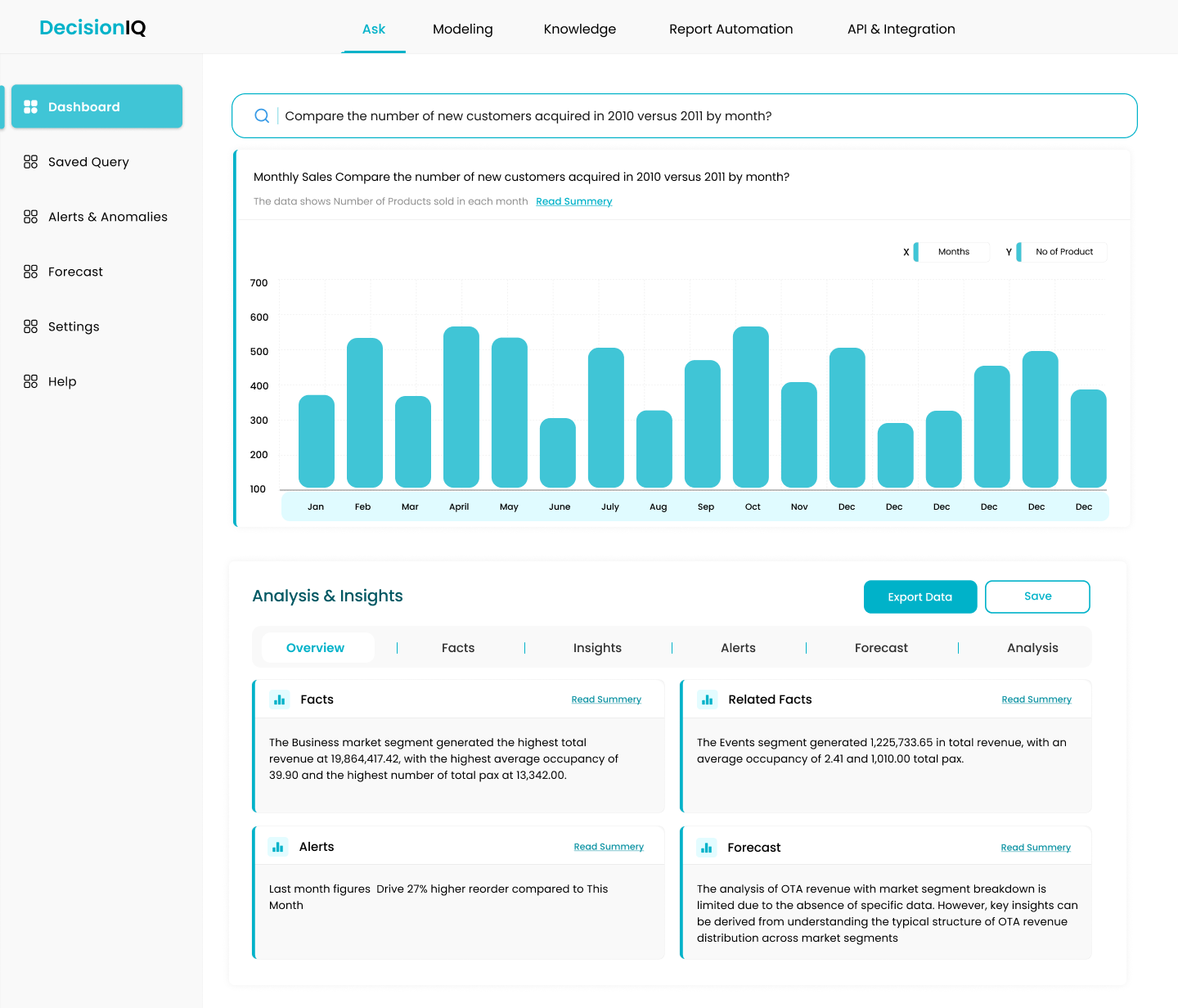Click the Oct bar in the chart
This screenshot has height=1008, width=1178.
750,407
